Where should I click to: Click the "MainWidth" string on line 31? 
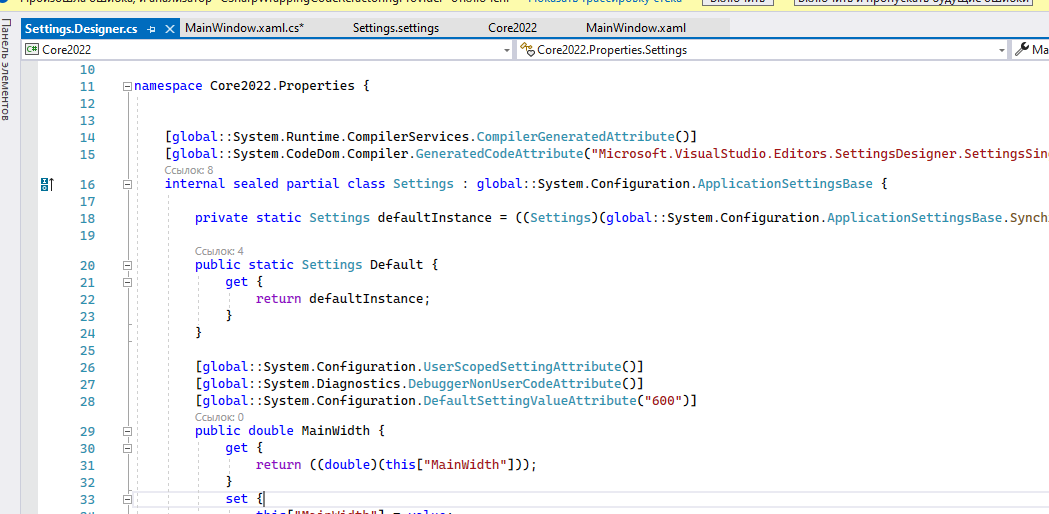click(x=466, y=464)
